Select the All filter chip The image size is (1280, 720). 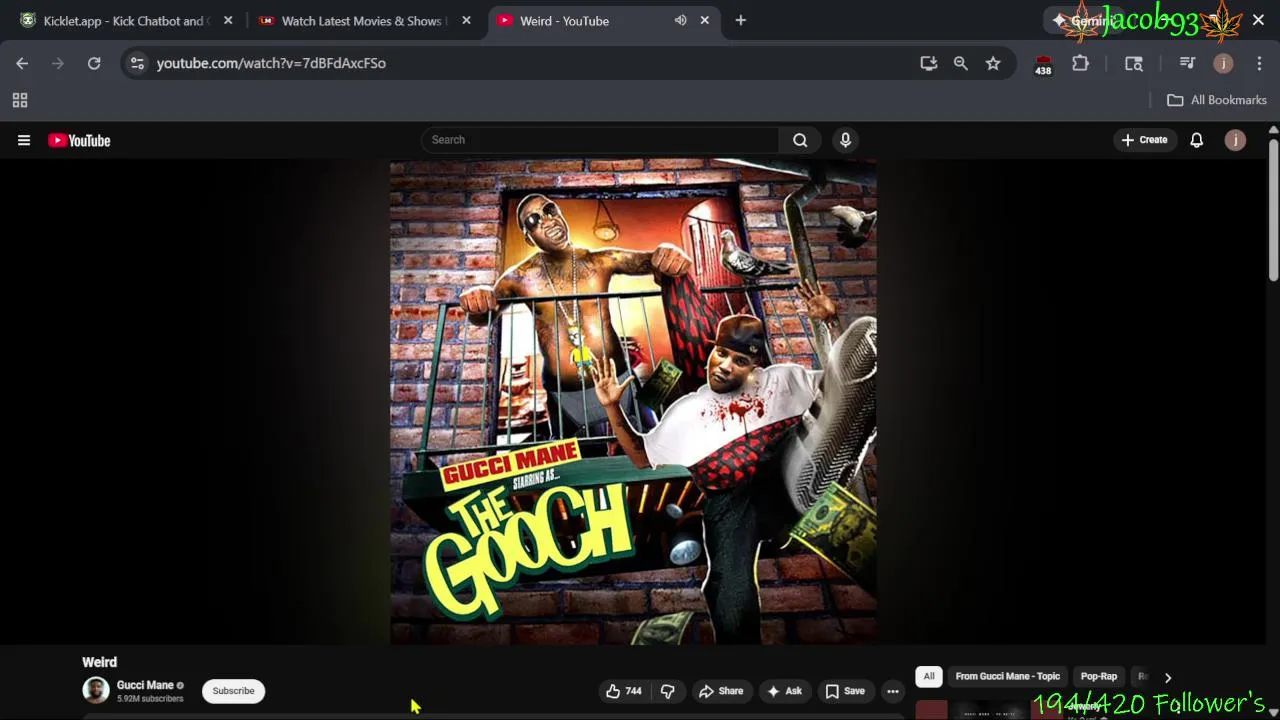coord(929,677)
